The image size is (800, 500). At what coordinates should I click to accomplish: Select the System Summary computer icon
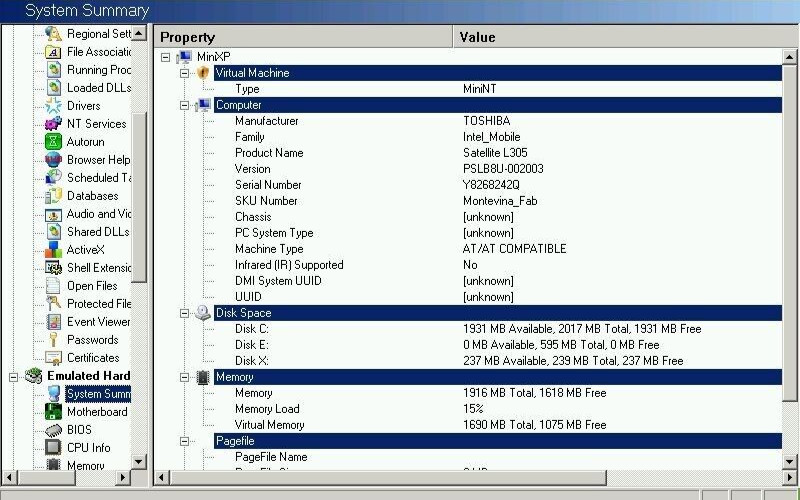53,394
